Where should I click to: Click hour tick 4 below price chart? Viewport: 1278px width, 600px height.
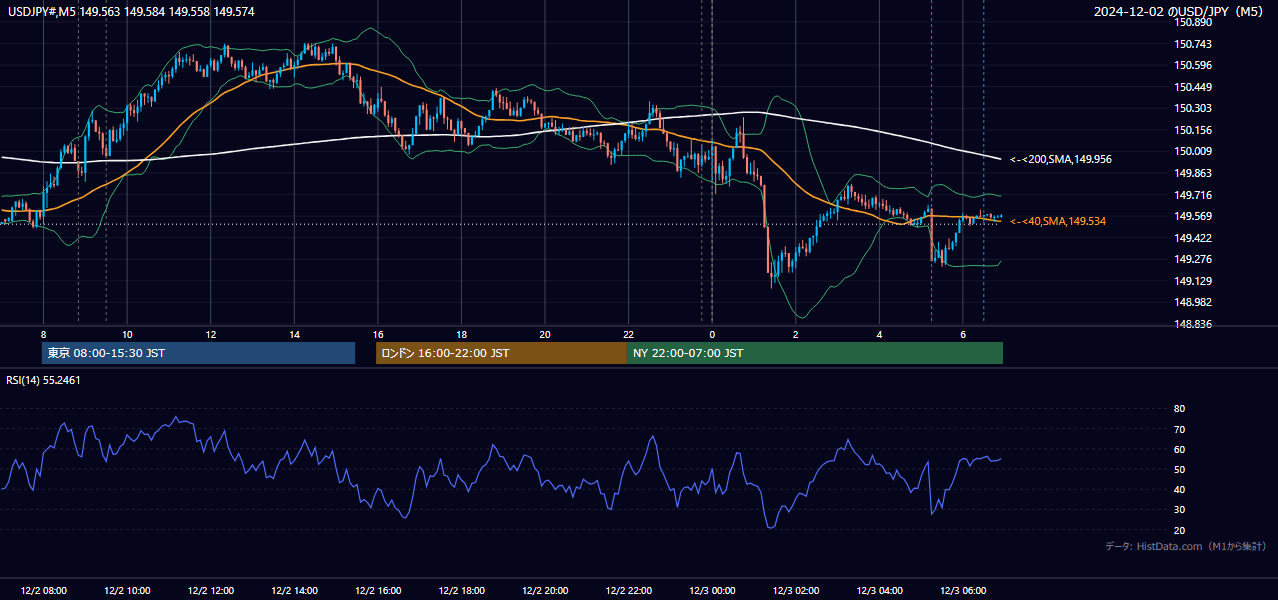point(880,334)
